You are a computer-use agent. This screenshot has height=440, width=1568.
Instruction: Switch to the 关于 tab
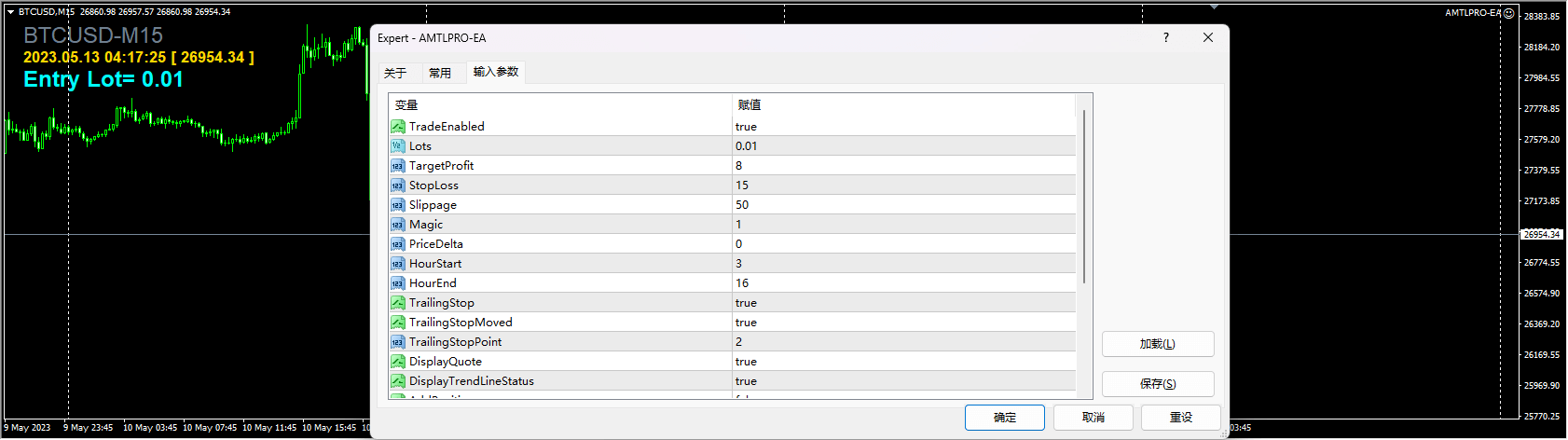(395, 73)
